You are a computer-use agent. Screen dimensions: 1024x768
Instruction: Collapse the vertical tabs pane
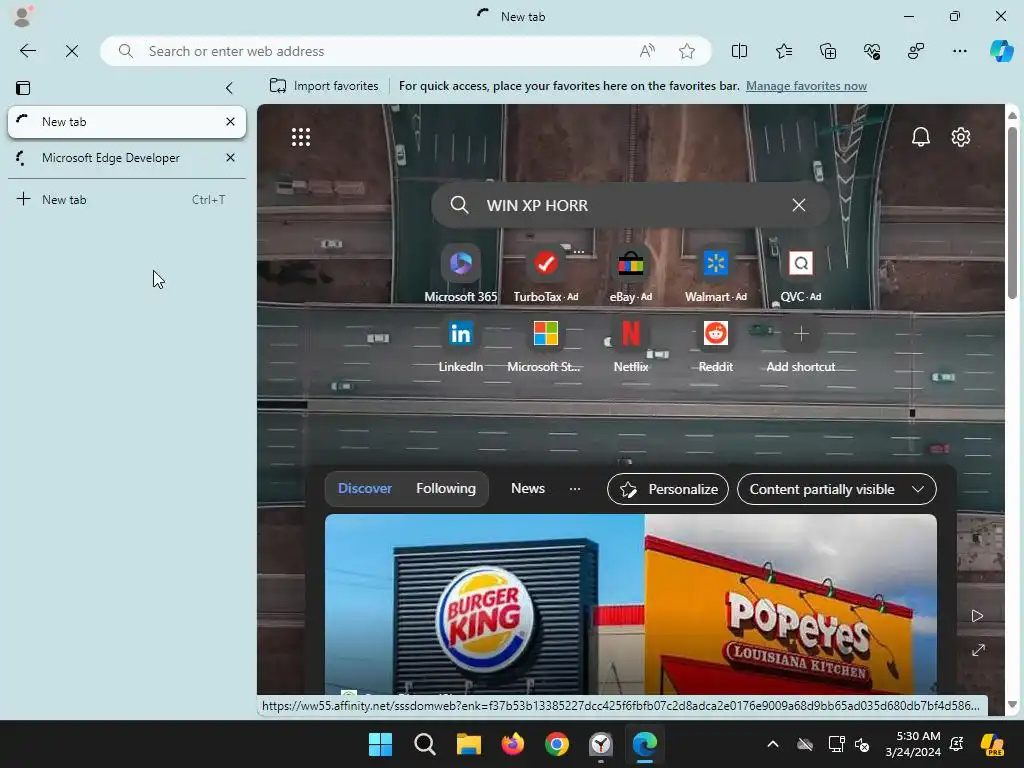pos(229,88)
